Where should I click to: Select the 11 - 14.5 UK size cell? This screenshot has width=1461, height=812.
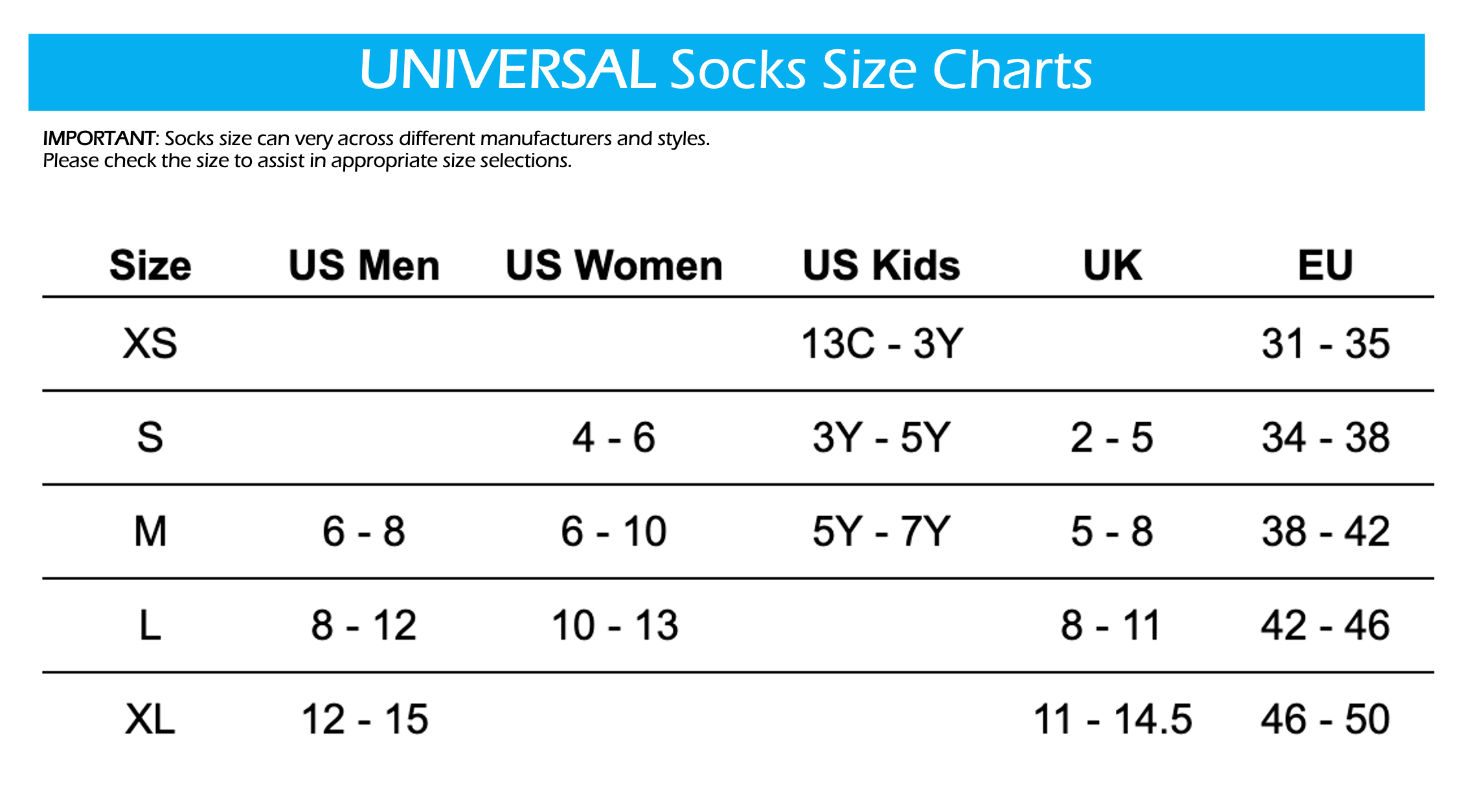tap(1113, 719)
